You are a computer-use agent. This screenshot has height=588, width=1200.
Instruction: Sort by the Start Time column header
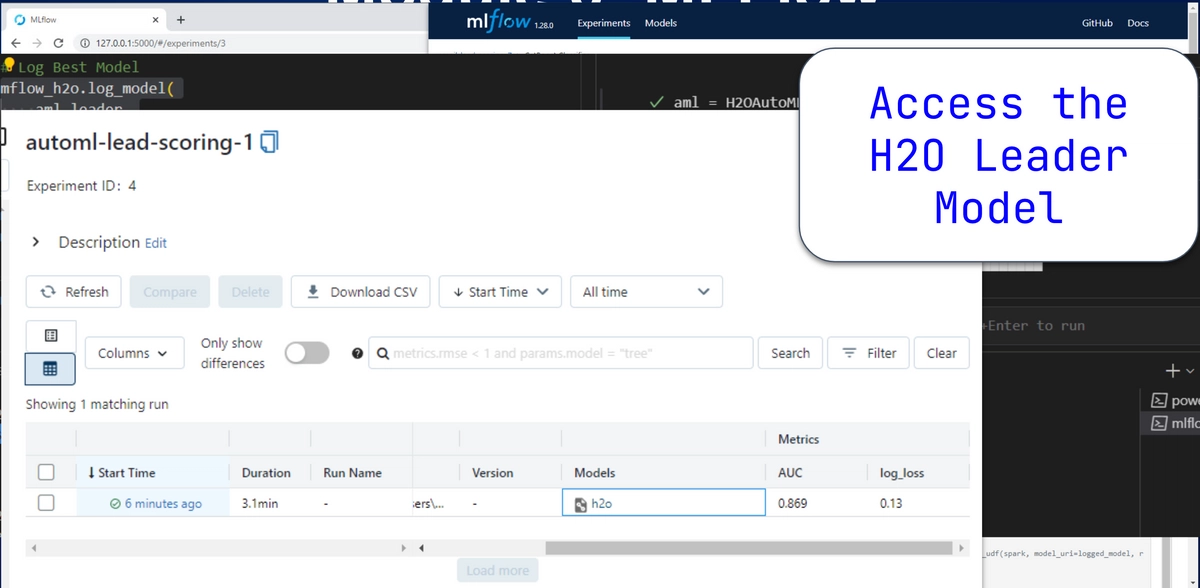pyautogui.click(x=127, y=473)
